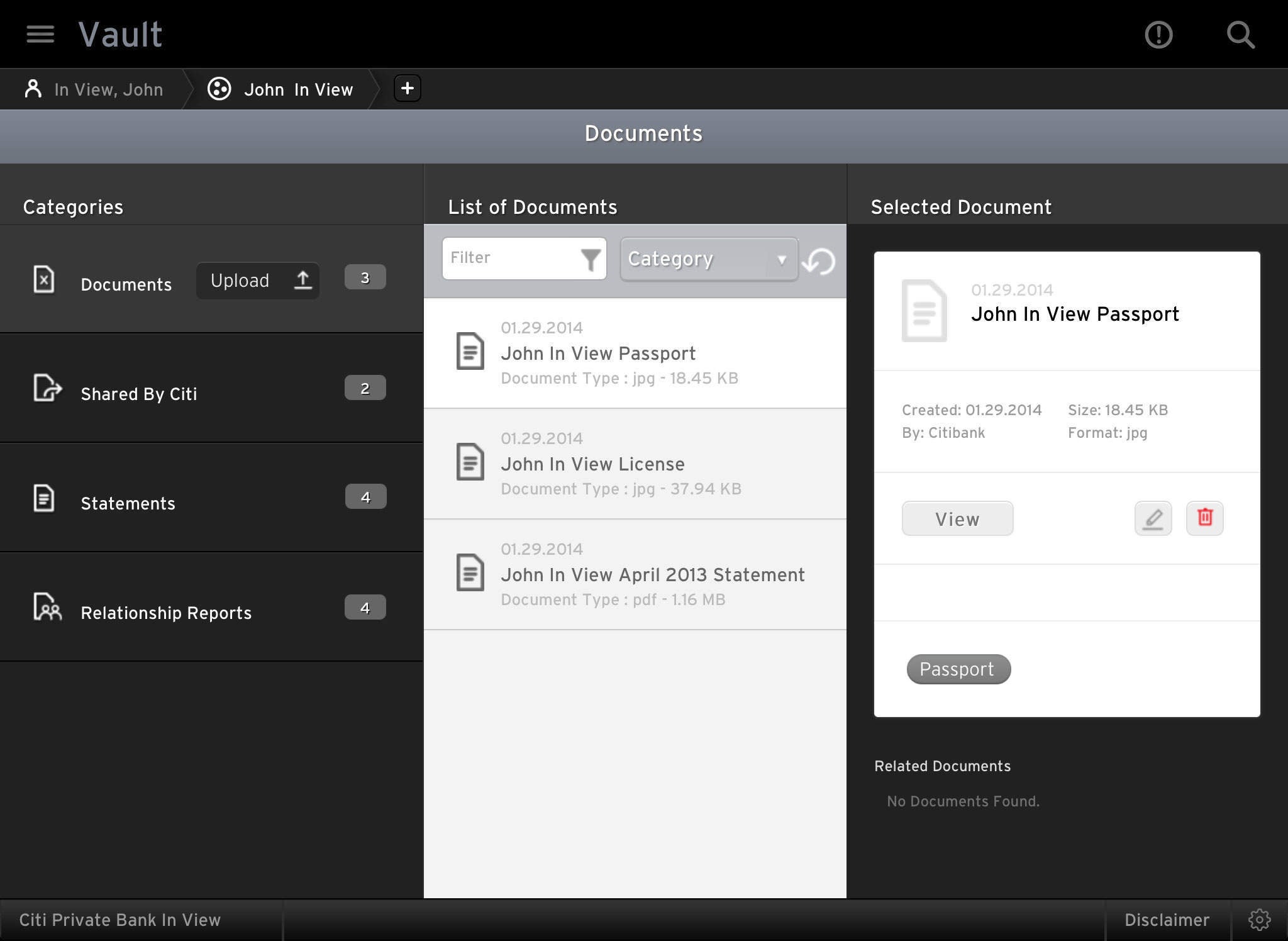This screenshot has width=1288, height=941.
Task: Click the Shared By Citi badge 2
Action: point(365,388)
